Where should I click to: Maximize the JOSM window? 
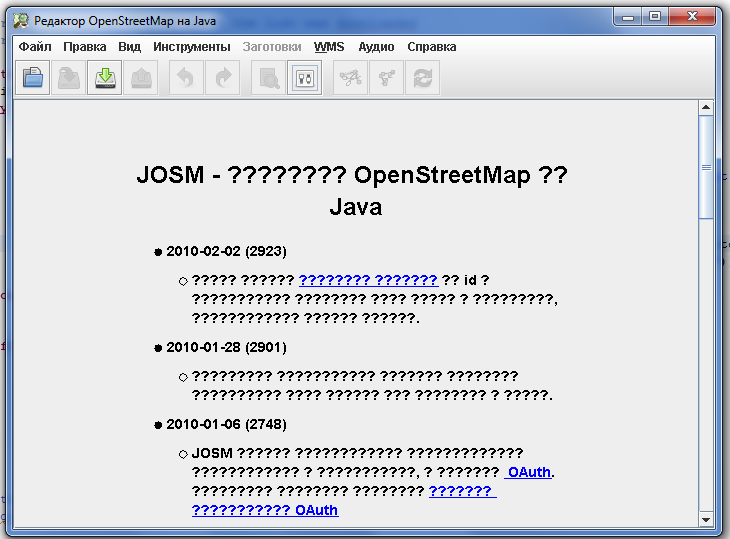[655, 16]
